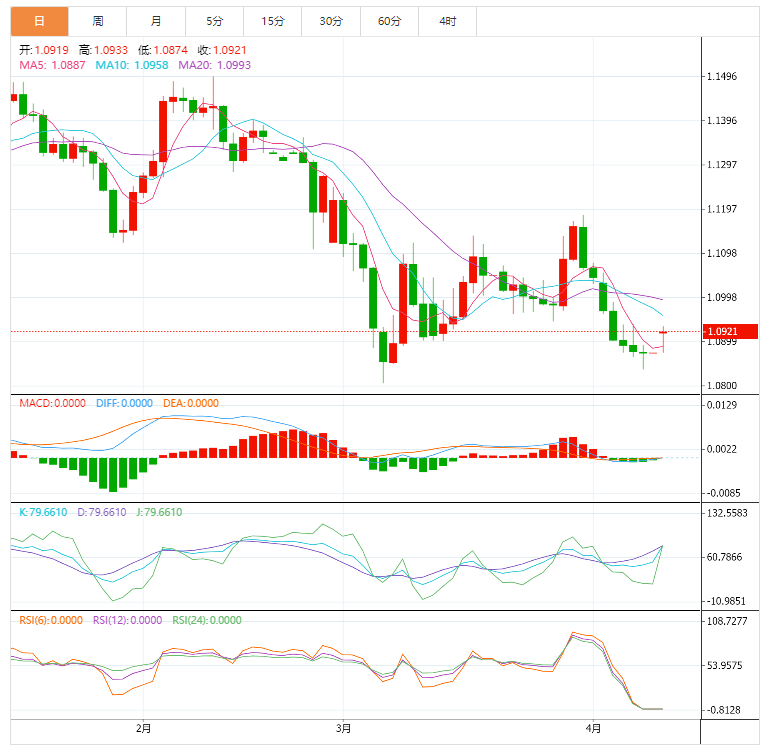Click the 1.0800 price axis label
This screenshot has width=770, height=752.
click(x=722, y=386)
